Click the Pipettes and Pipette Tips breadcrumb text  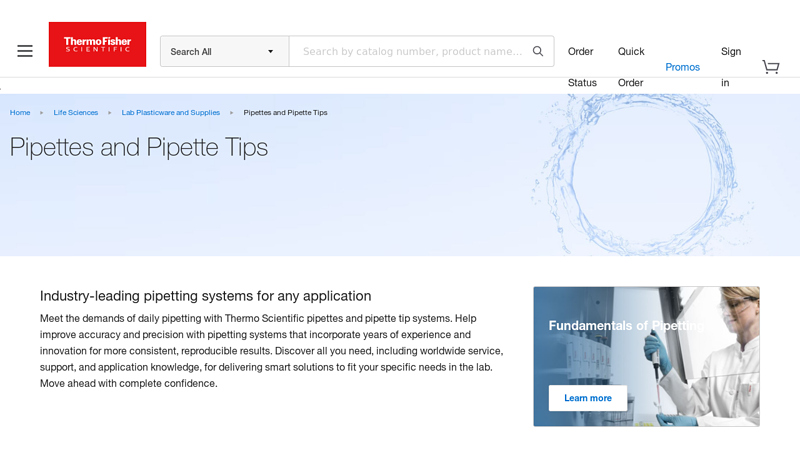tap(285, 112)
